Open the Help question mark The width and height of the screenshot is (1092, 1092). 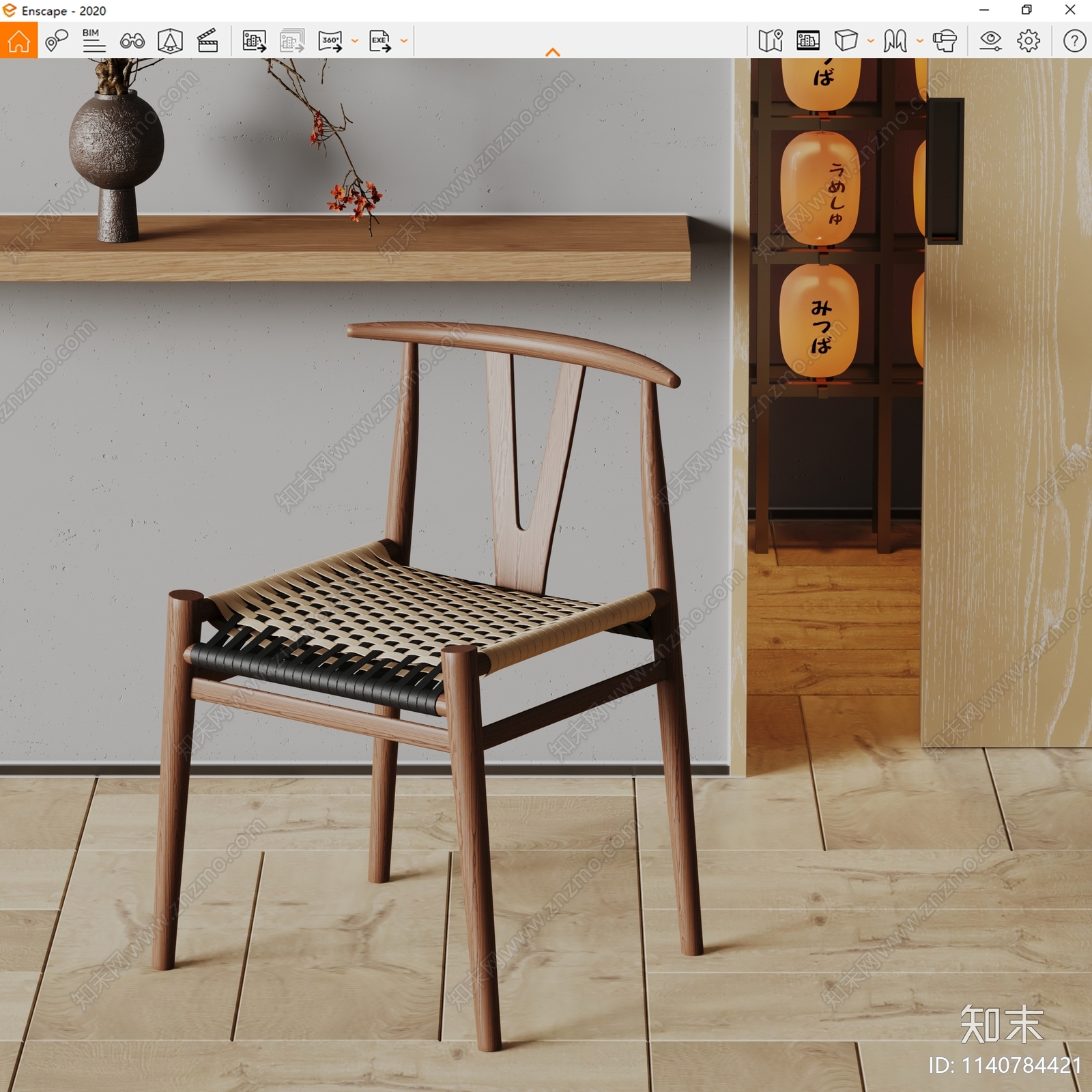click(x=1074, y=41)
